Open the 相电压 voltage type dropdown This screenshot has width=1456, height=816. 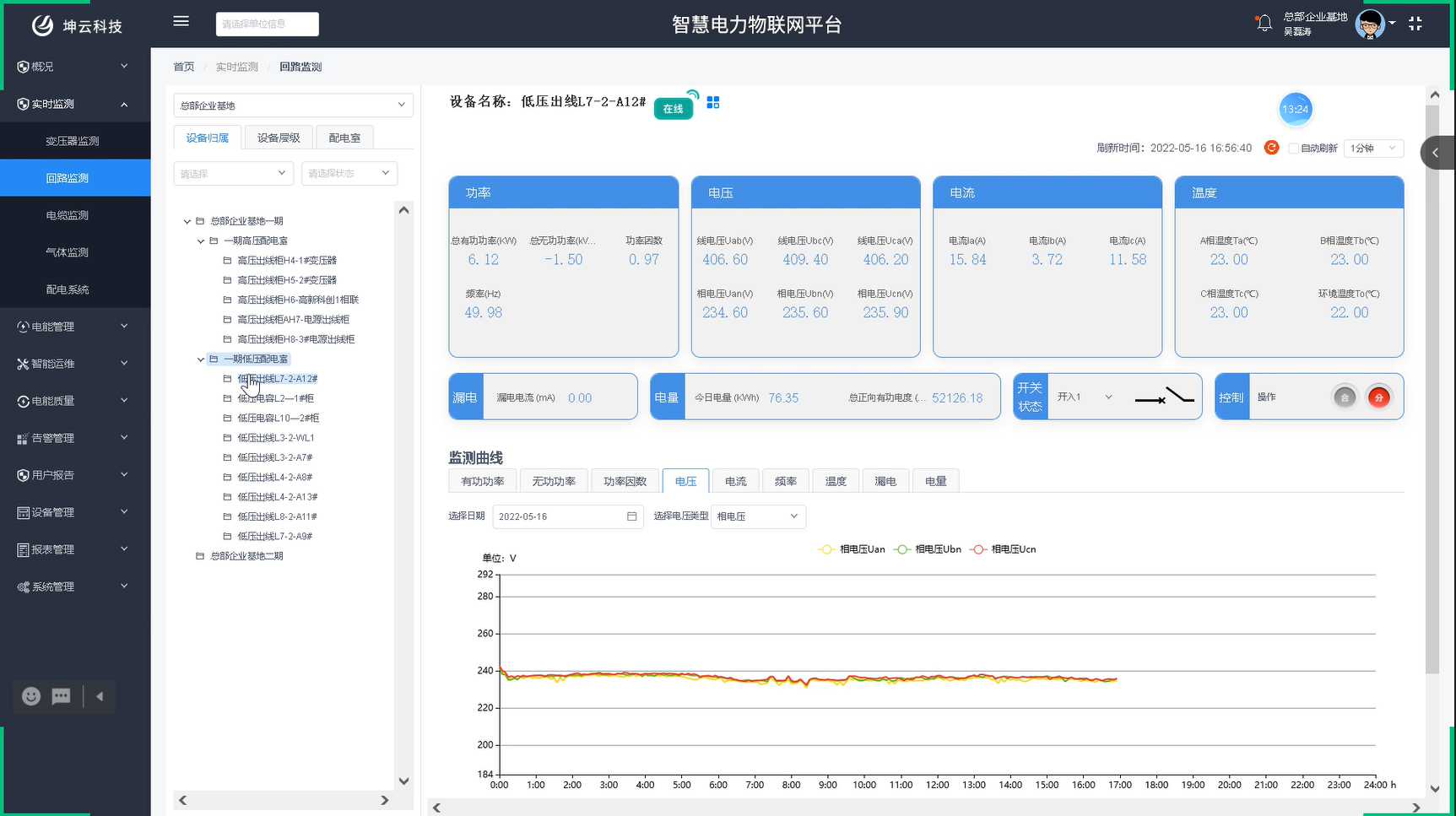(x=758, y=516)
